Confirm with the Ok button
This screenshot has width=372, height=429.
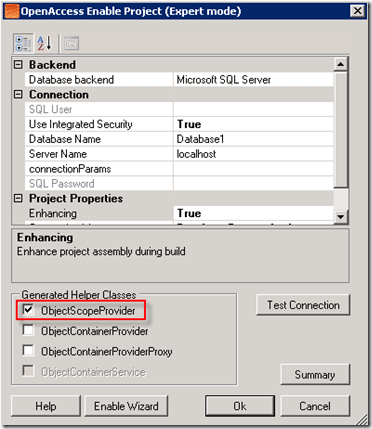(x=240, y=406)
